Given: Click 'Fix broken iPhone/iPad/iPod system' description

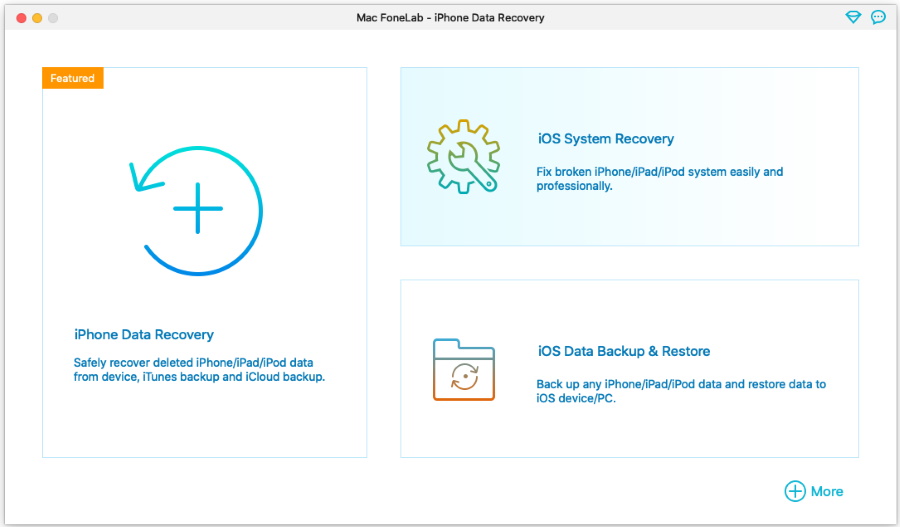Looking at the screenshot, I should pyautogui.click(x=660, y=179).
